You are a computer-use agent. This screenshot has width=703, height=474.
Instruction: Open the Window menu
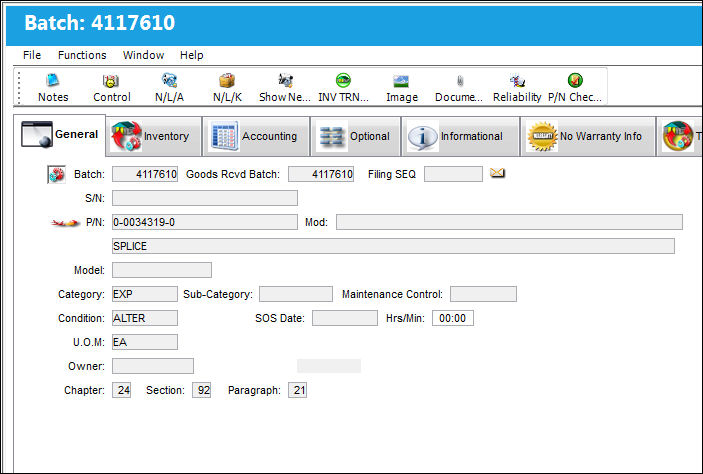[143, 55]
